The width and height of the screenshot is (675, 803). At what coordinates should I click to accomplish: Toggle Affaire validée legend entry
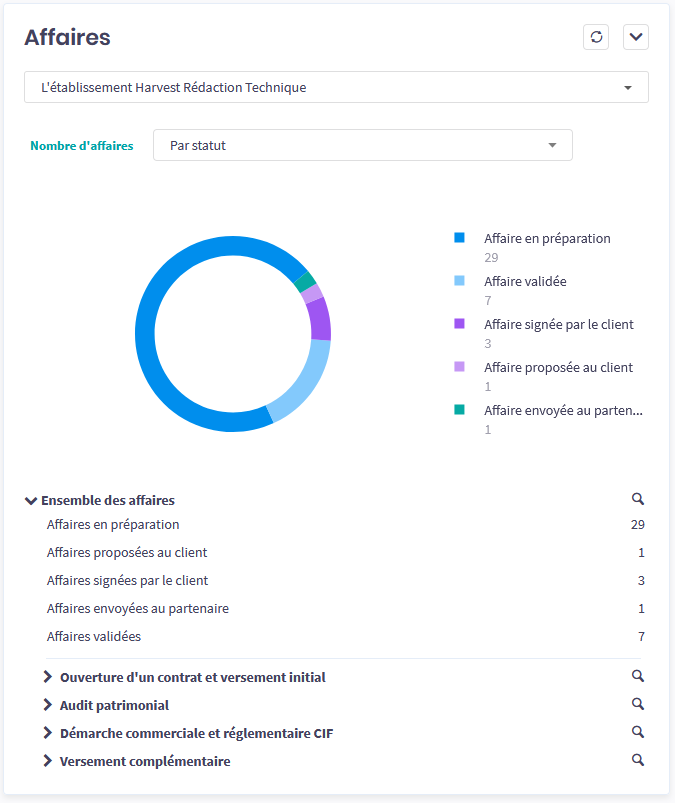[x=524, y=281]
